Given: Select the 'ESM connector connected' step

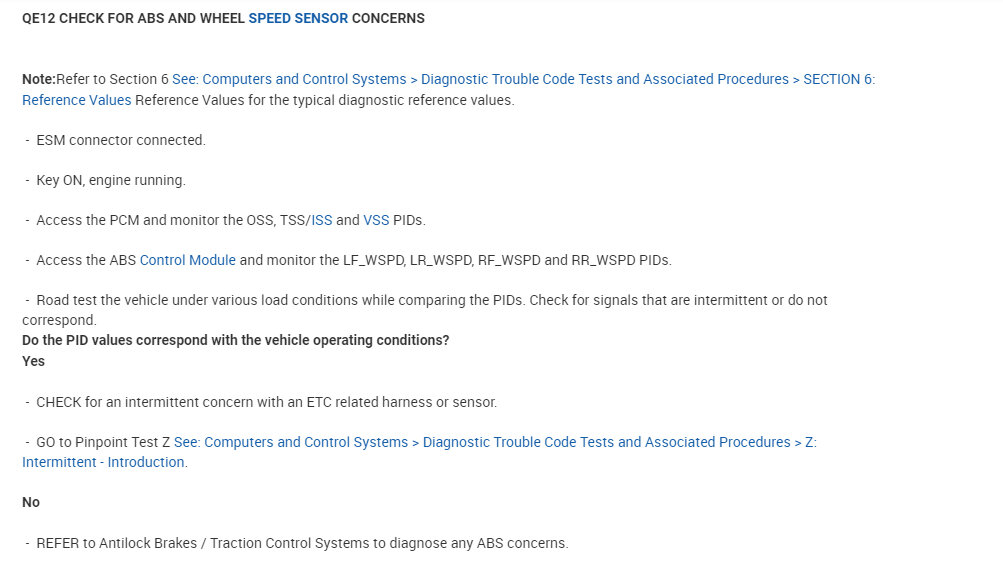Looking at the screenshot, I should [x=120, y=140].
